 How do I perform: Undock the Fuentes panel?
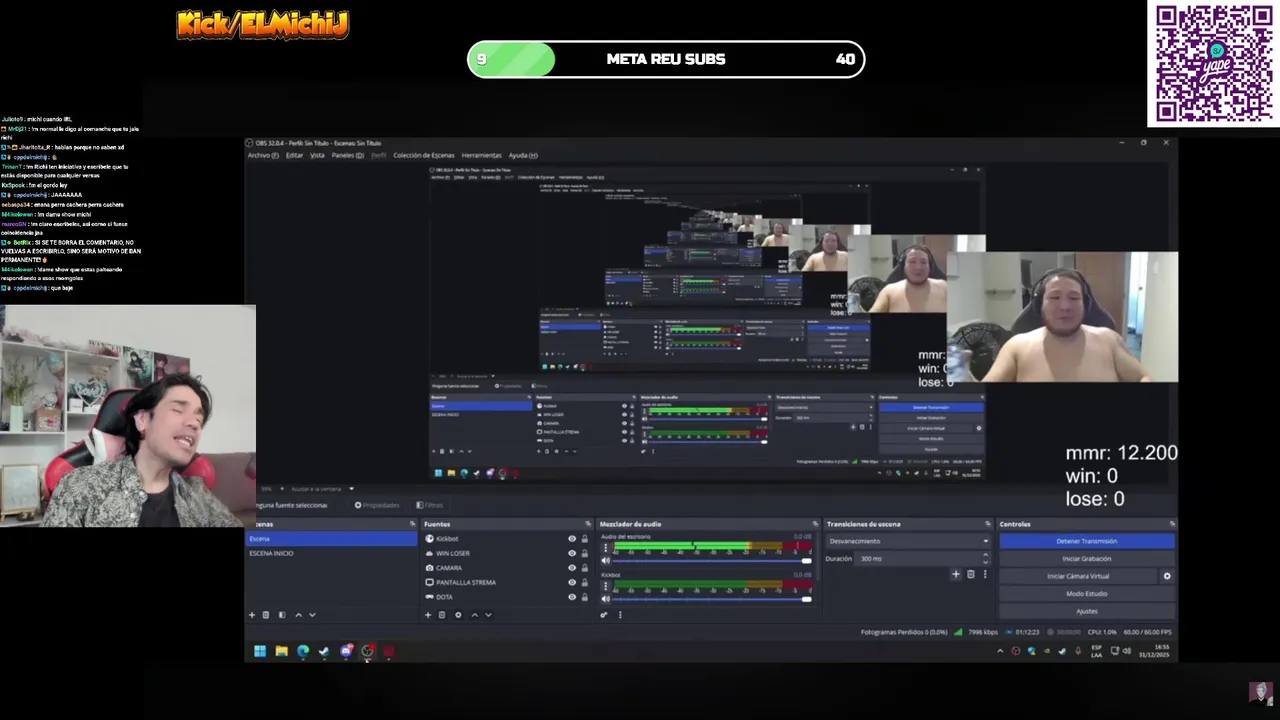pyautogui.click(x=588, y=523)
